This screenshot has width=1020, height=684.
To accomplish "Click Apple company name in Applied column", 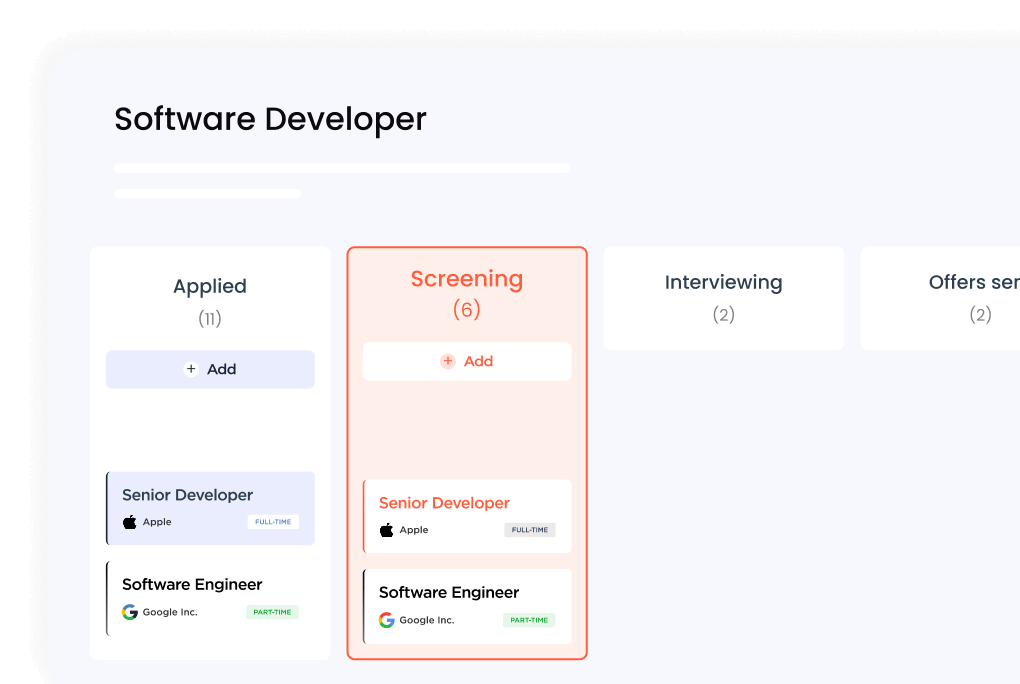I will click(157, 522).
